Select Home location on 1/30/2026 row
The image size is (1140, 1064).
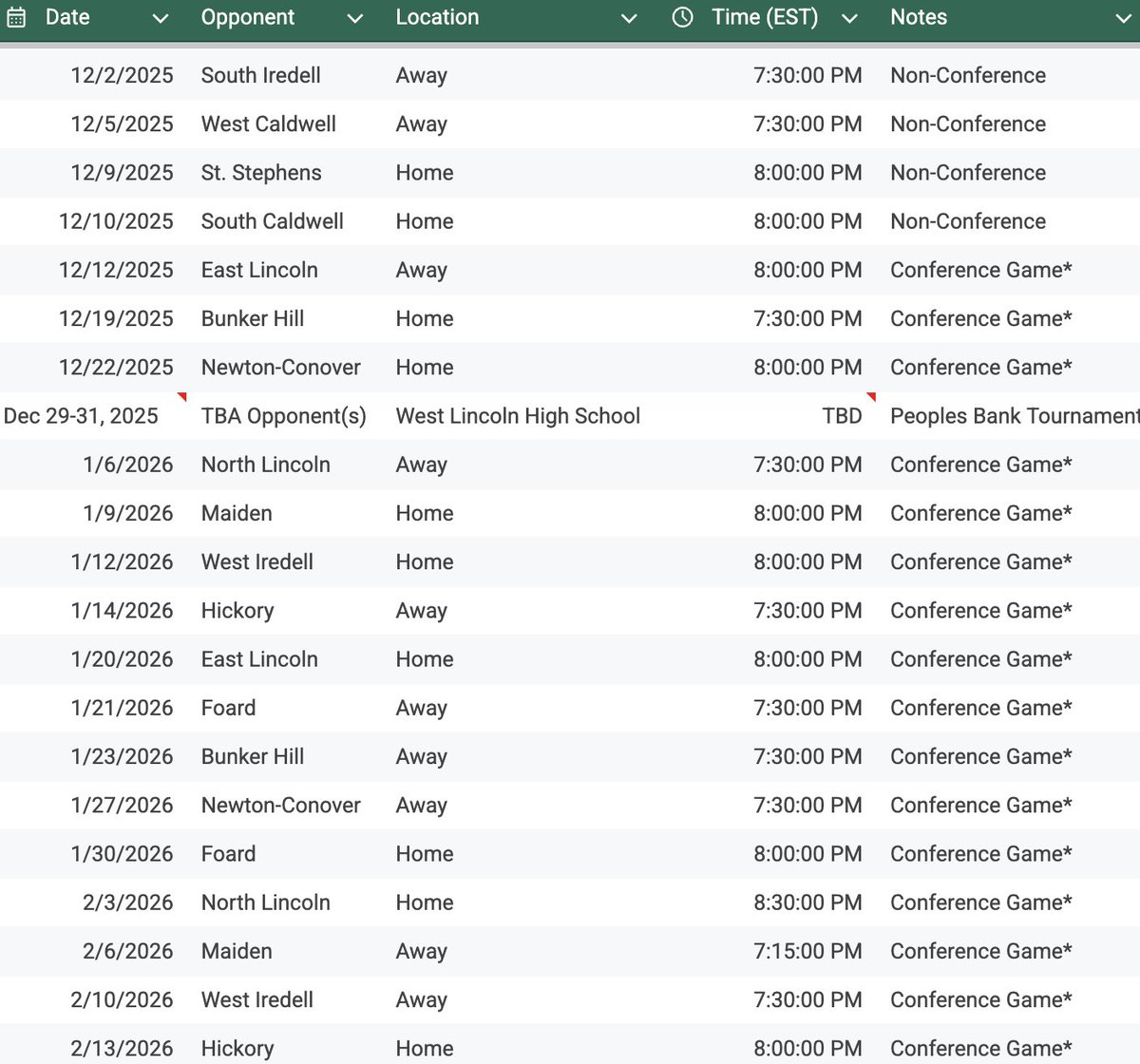(425, 854)
